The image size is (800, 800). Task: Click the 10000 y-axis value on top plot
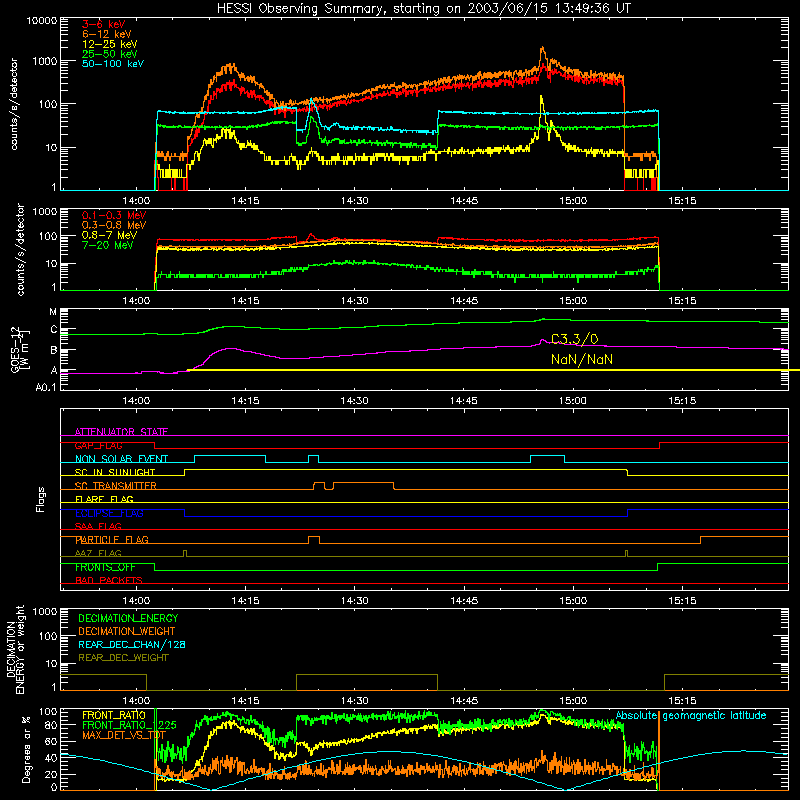click(x=42, y=21)
